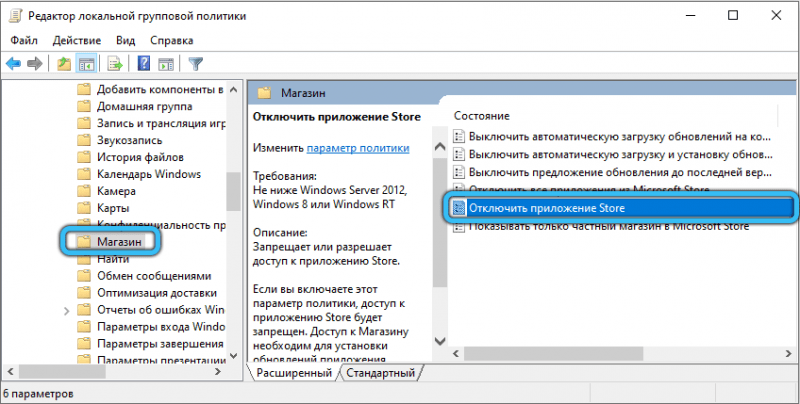The height and width of the screenshot is (404, 800).
Task: Open the Вид menu
Action: pos(126,40)
